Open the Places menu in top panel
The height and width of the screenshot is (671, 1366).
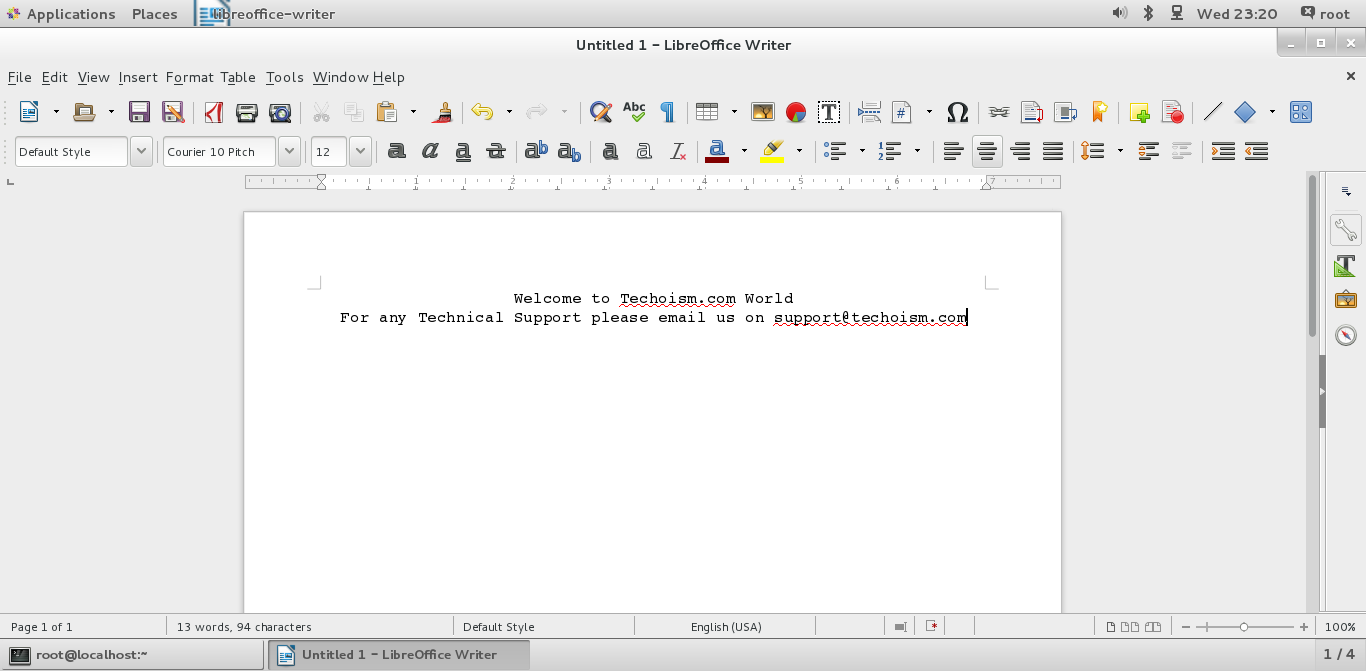[155, 14]
